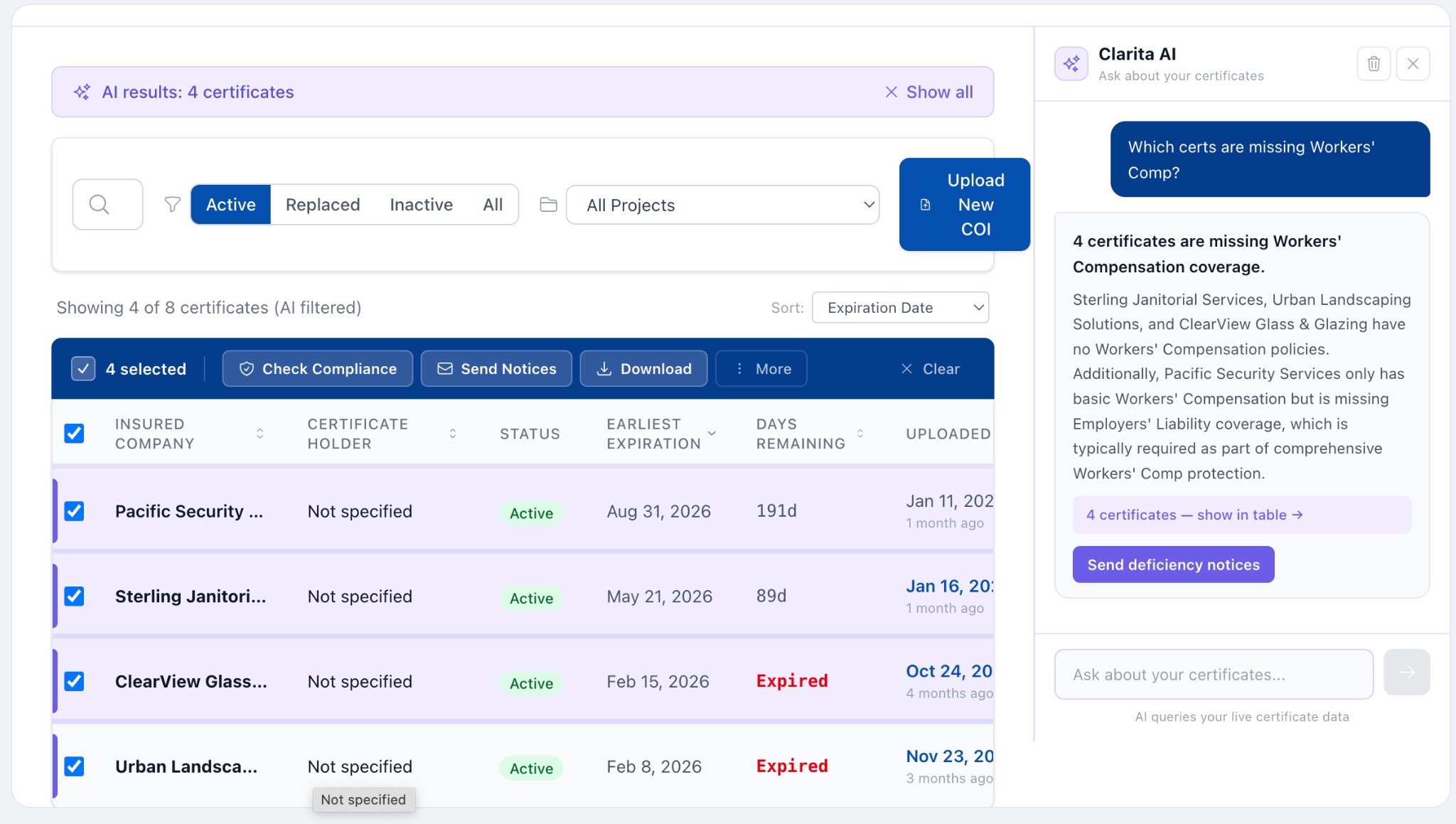Uncheck the Pacific Security row checkbox
The image size is (1456, 824).
coord(75,510)
